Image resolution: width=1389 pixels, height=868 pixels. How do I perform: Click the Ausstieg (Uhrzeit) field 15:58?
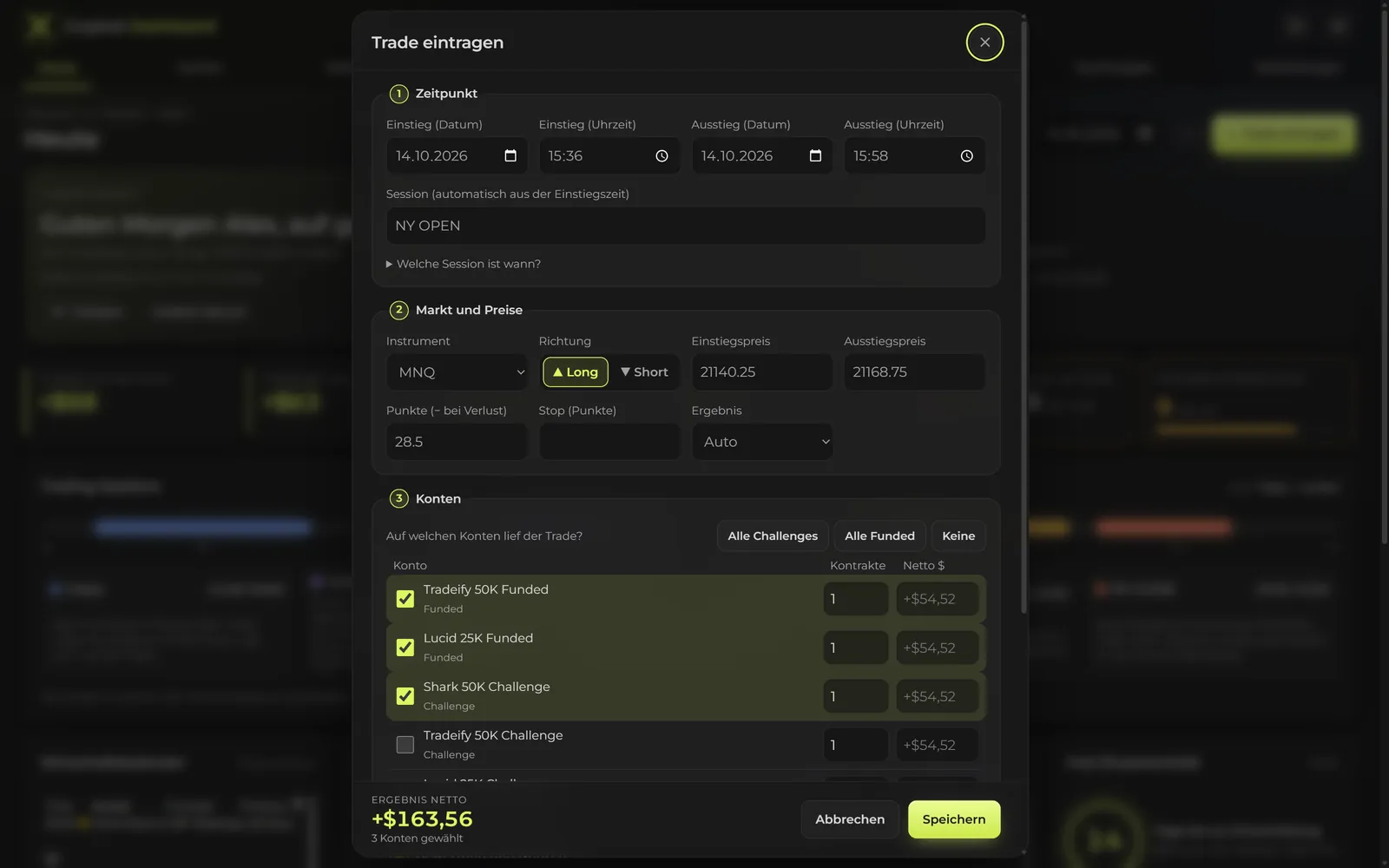914,155
